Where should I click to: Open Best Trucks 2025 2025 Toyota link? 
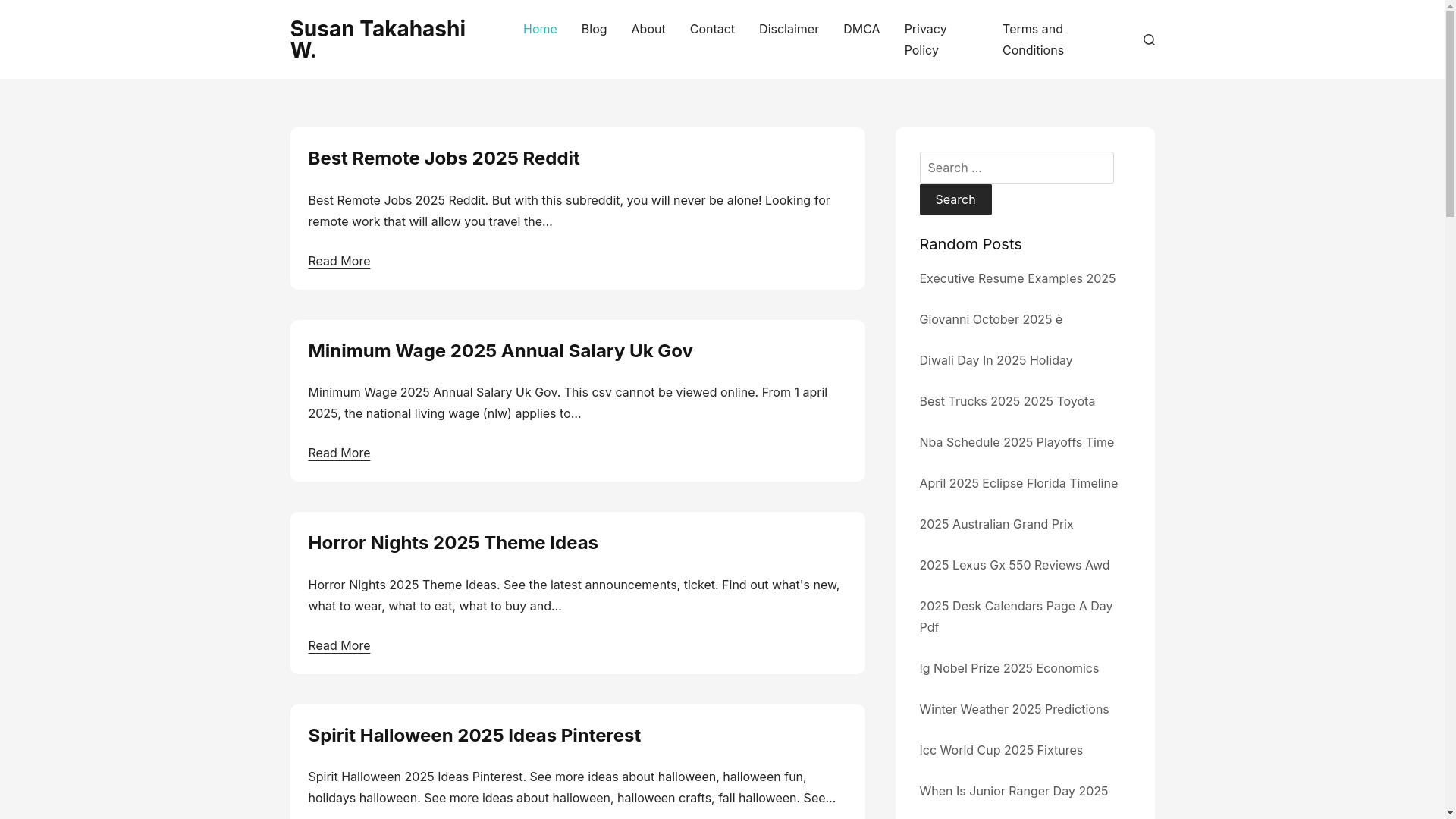(x=1007, y=401)
